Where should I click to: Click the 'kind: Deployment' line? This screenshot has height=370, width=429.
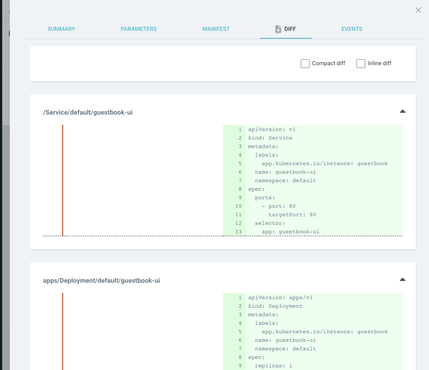pyautogui.click(x=275, y=306)
